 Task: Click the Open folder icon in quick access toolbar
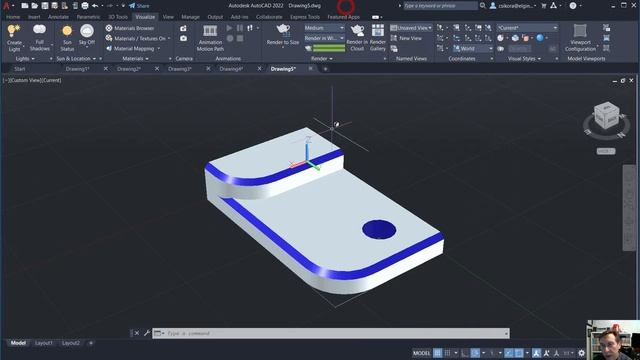click(35, 6)
